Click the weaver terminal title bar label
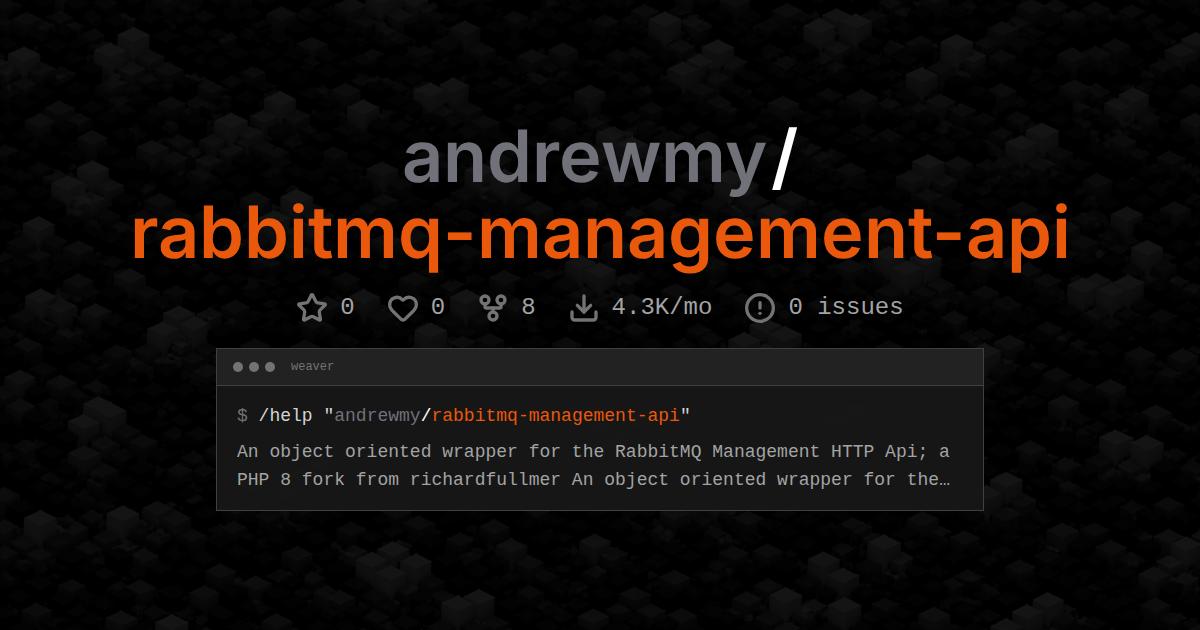This screenshot has width=1200, height=630. [312, 366]
